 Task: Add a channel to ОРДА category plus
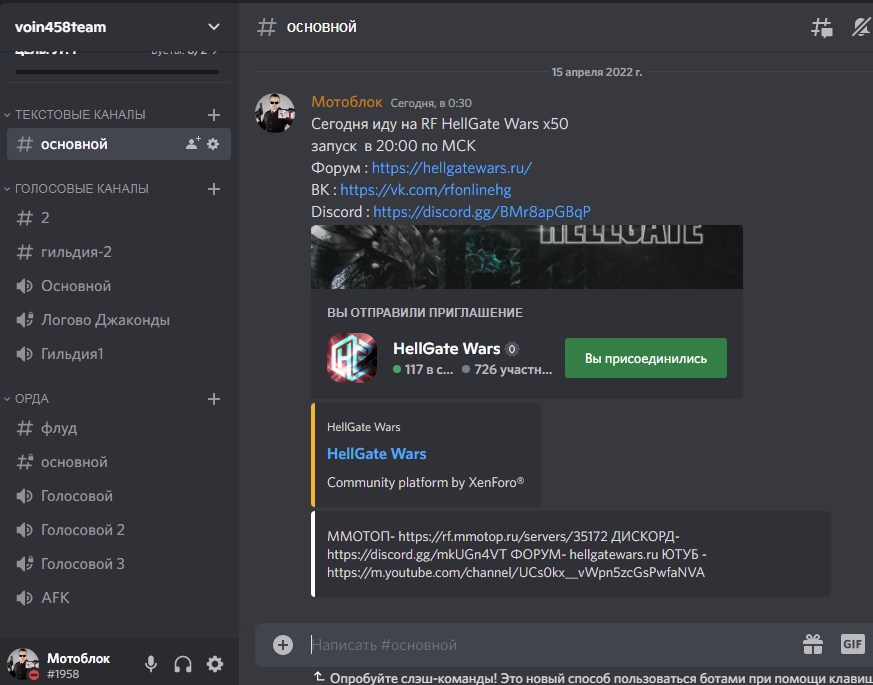pyautogui.click(x=214, y=399)
